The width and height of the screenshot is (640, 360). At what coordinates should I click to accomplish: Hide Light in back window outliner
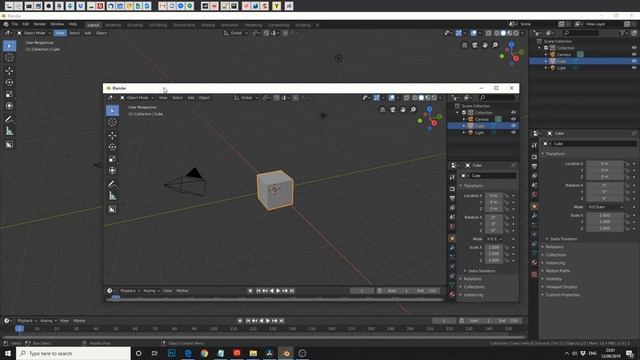634,68
